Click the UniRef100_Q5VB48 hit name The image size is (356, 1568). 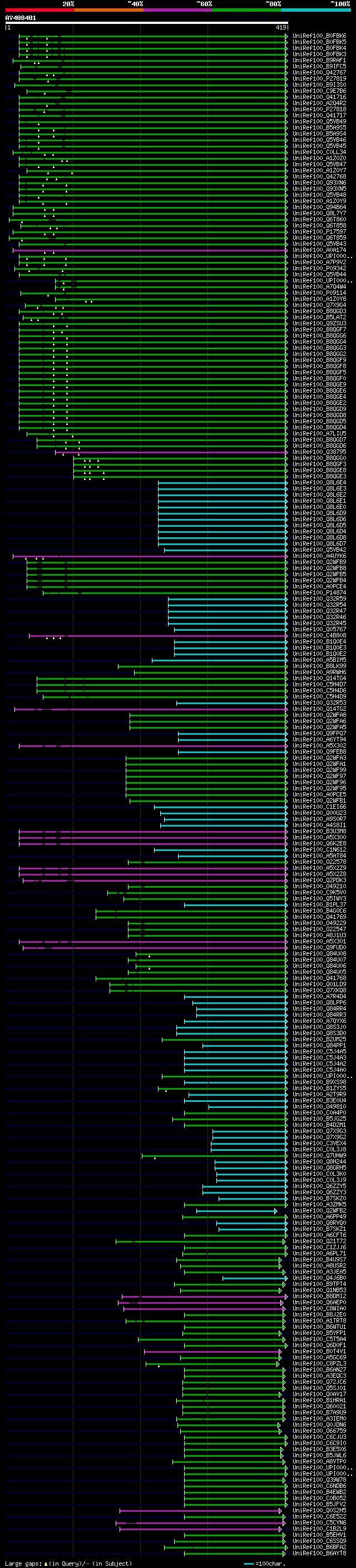pyautogui.click(x=319, y=195)
